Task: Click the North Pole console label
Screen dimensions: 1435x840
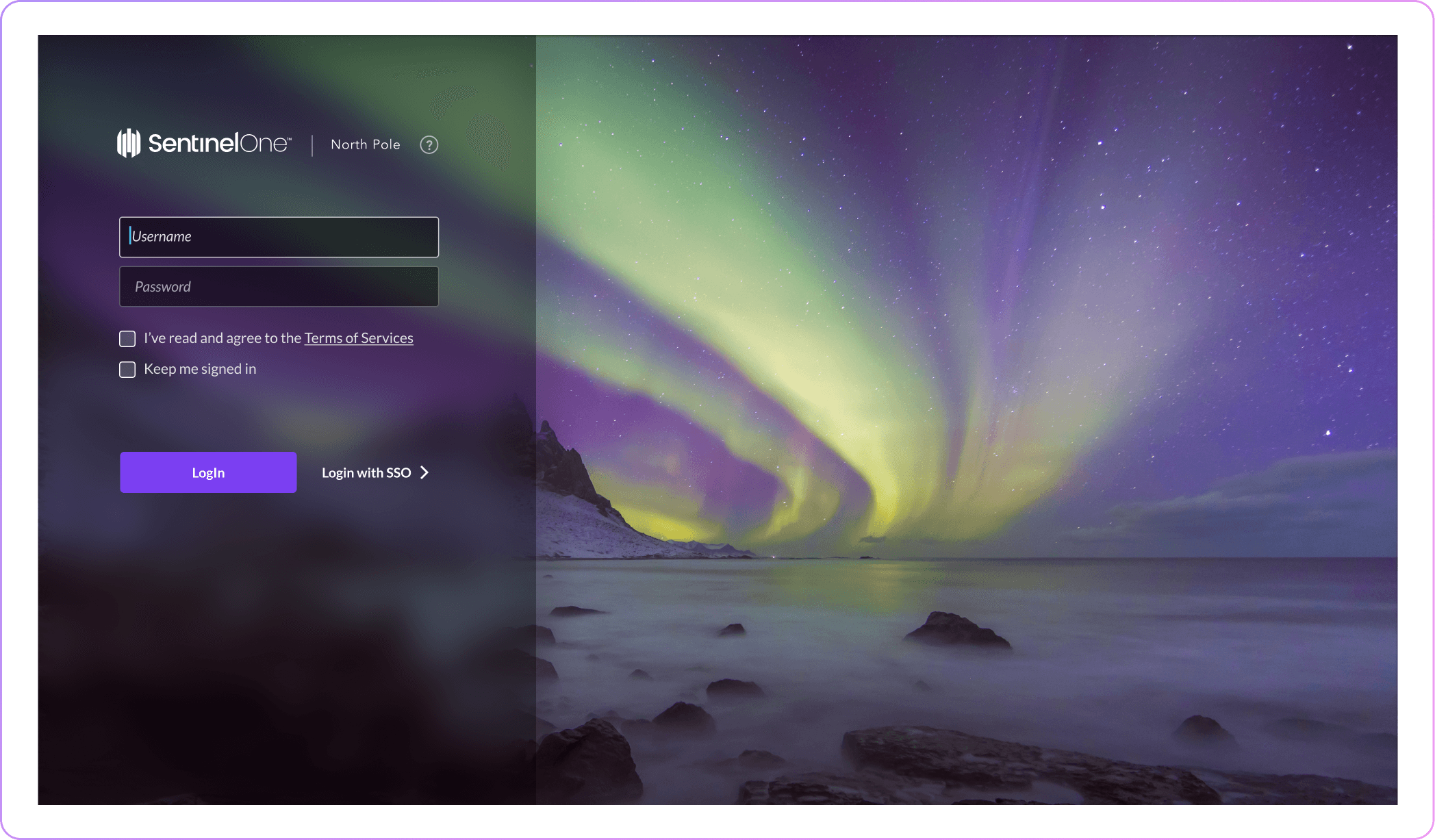Action: (x=365, y=144)
